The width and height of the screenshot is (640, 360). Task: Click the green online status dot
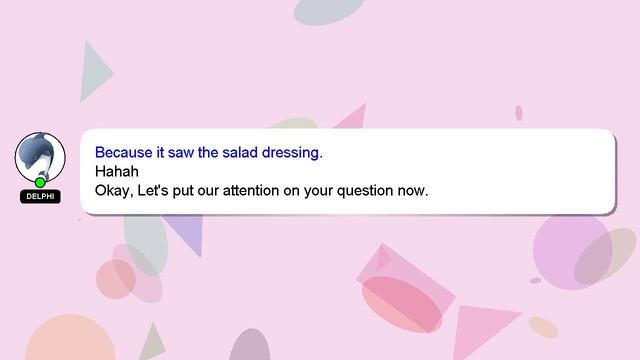(x=40, y=182)
